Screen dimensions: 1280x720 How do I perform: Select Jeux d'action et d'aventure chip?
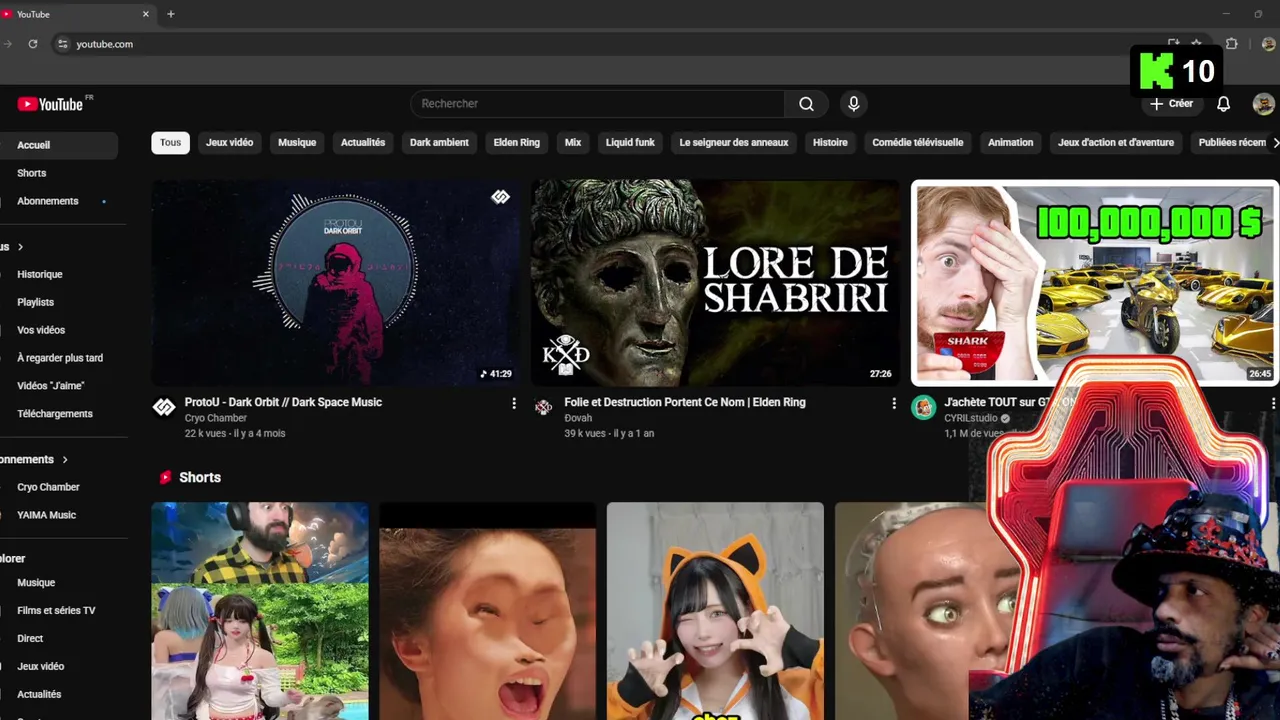click(1116, 143)
